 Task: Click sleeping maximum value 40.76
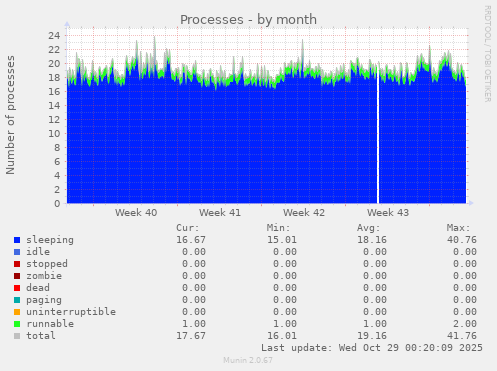pos(462,240)
